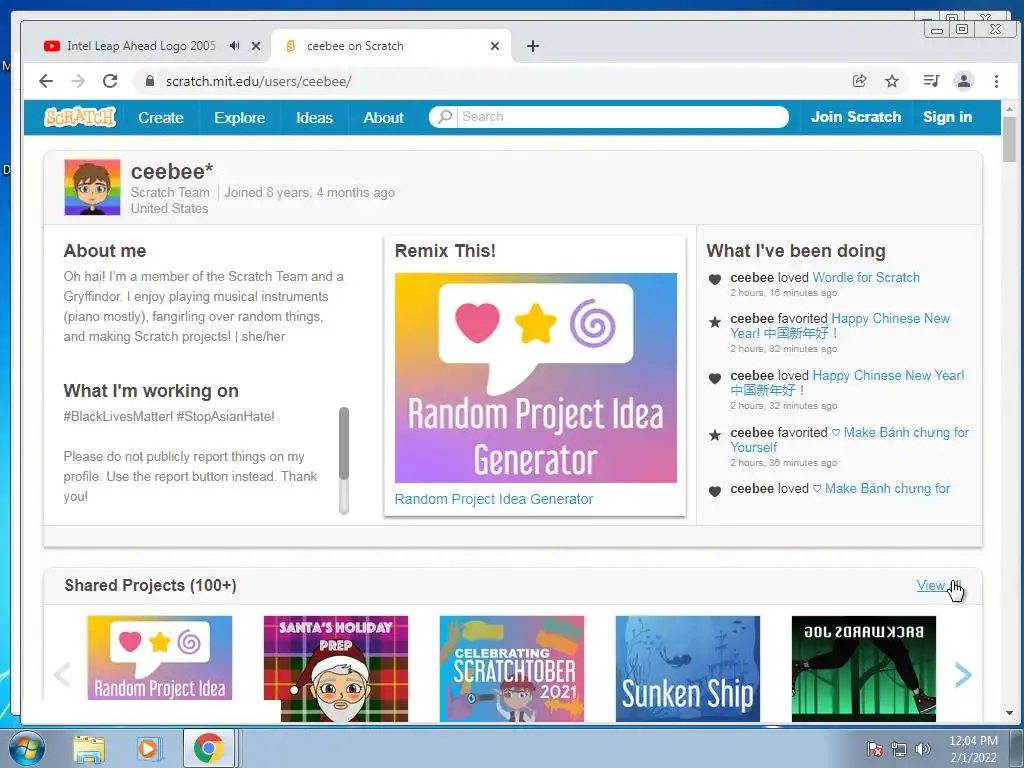Switch to Intel Leap Ahead Logo 2005 tab
Viewport: 1024px width, 768px height.
141,46
